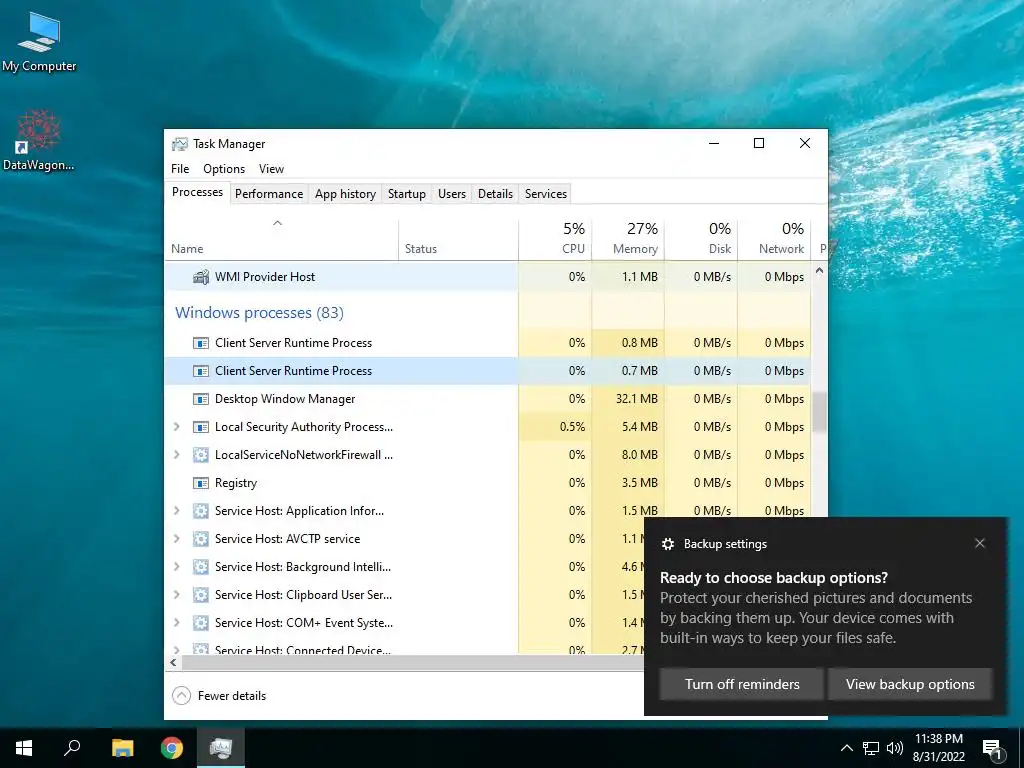This screenshot has height=768, width=1024.
Task: Select the Desktop Window Manager row
Action: (x=487, y=399)
